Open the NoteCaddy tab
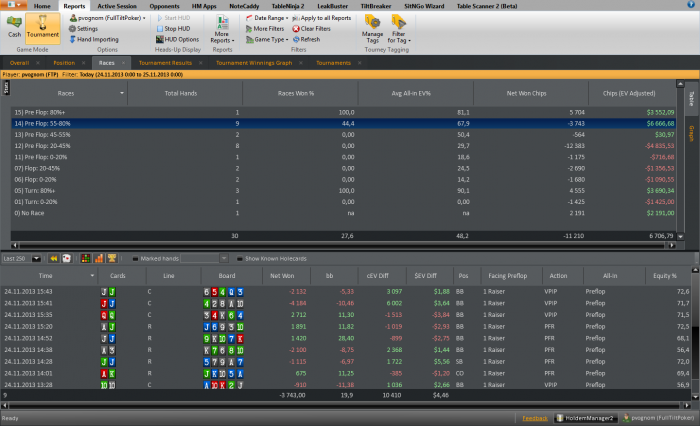Image resolution: width=700 pixels, height=426 pixels. [244, 6]
